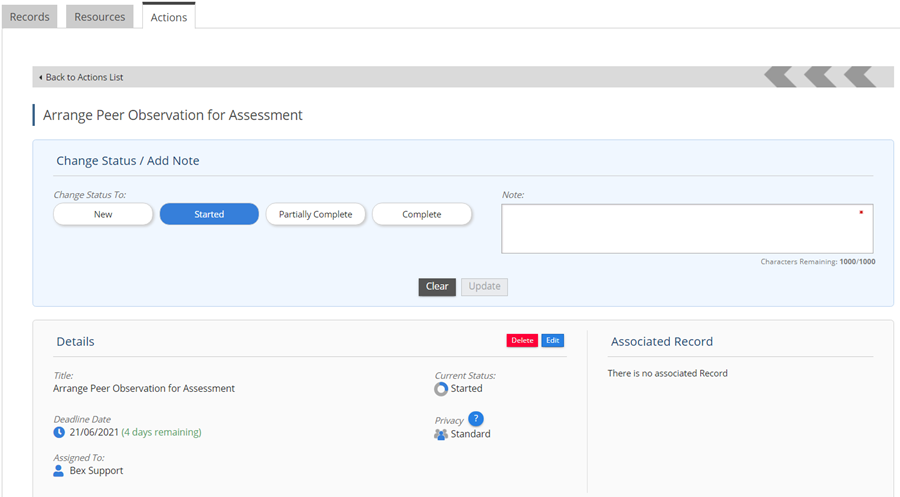Click the back arrow before 'Back to Actions List'

click(41, 77)
